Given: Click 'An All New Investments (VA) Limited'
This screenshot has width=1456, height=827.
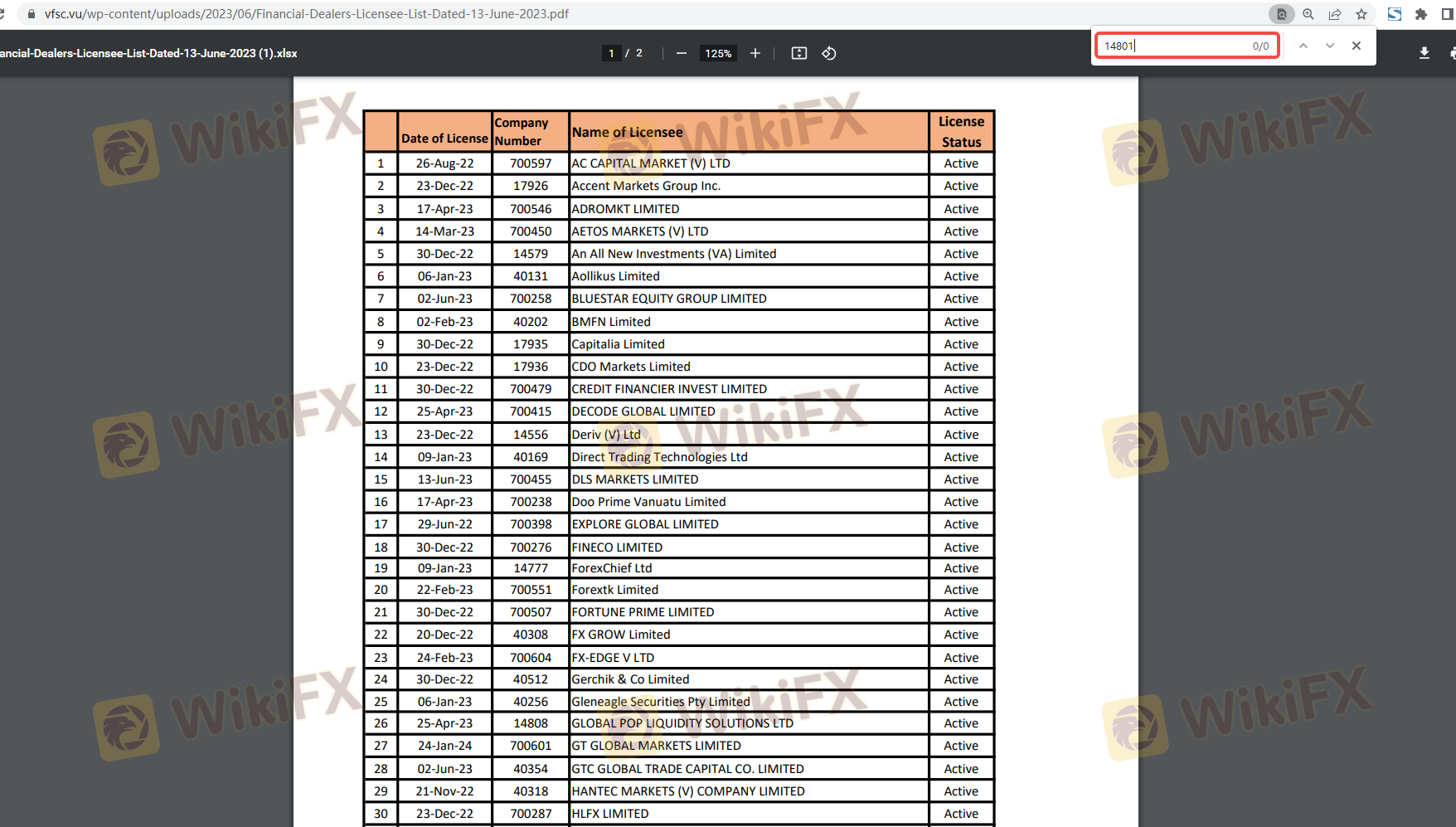Looking at the screenshot, I should point(674,254).
